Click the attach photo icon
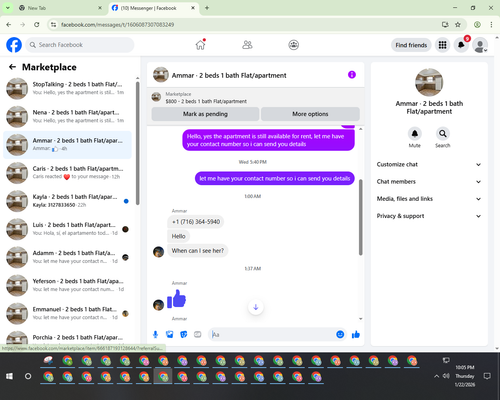Viewport: 500px width, 400px height. click(170, 334)
